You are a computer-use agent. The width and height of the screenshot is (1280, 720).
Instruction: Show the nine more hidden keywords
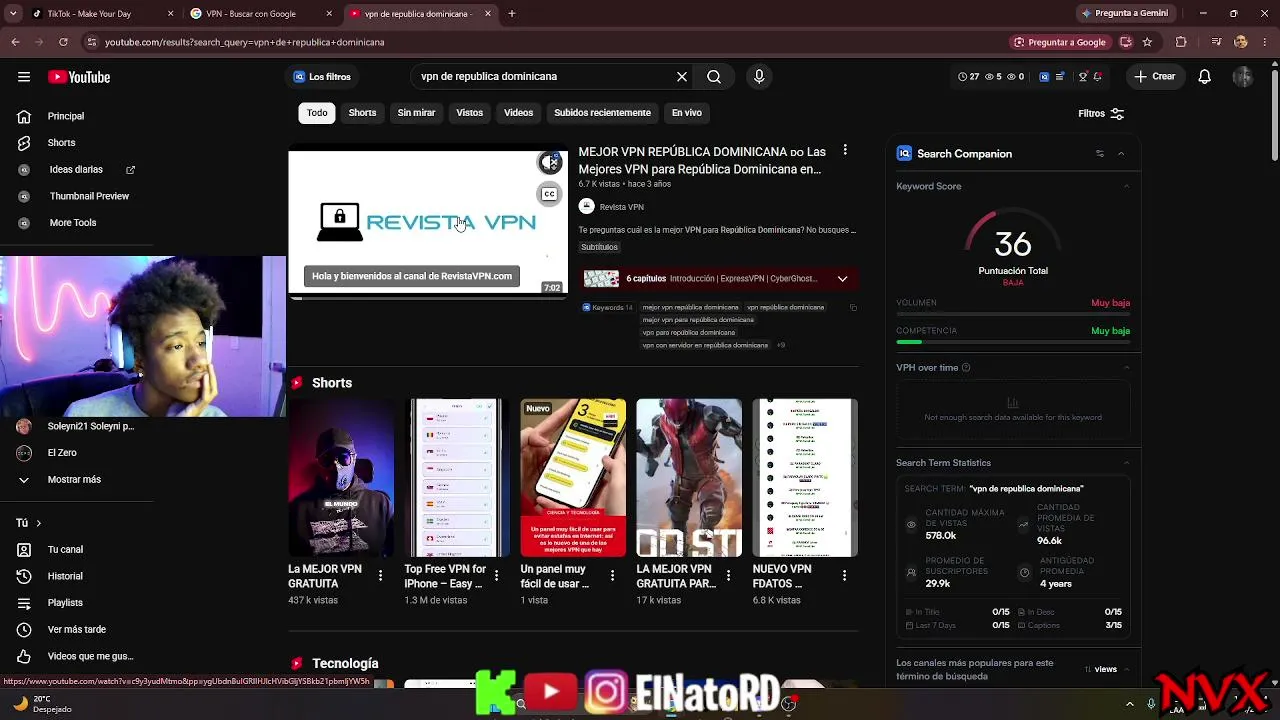pyautogui.click(x=781, y=346)
